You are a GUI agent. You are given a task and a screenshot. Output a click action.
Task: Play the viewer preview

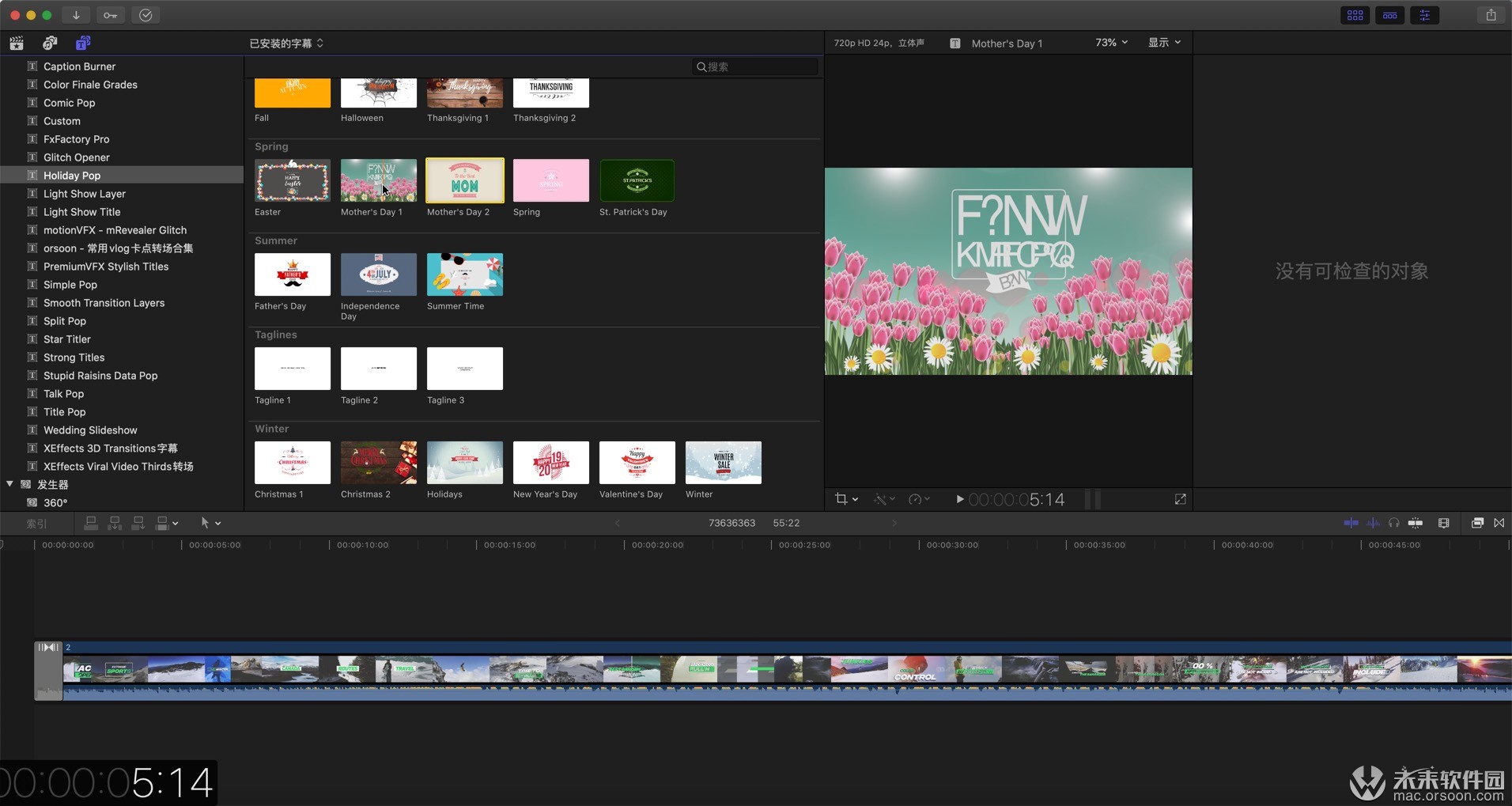click(x=960, y=499)
